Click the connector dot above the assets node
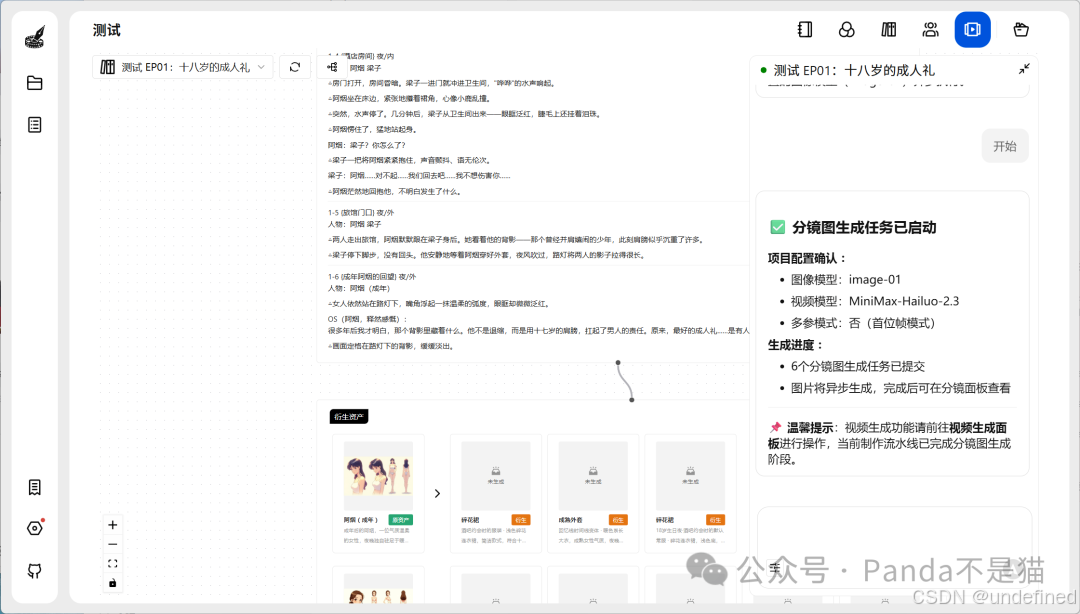 [632, 400]
